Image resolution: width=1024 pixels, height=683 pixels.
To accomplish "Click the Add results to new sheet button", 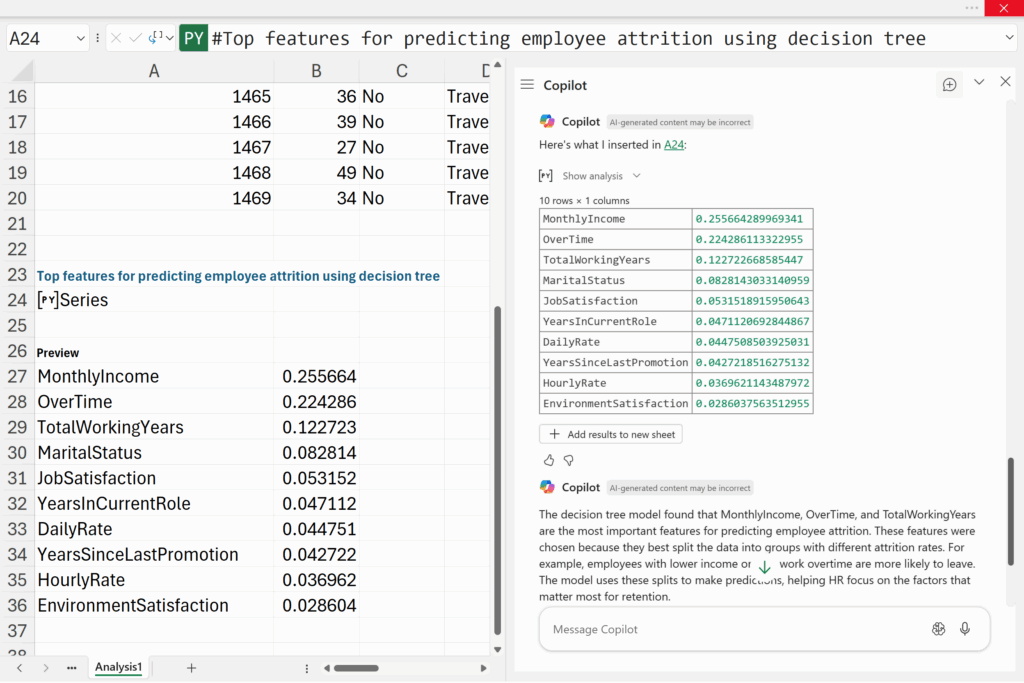I will [x=611, y=434].
